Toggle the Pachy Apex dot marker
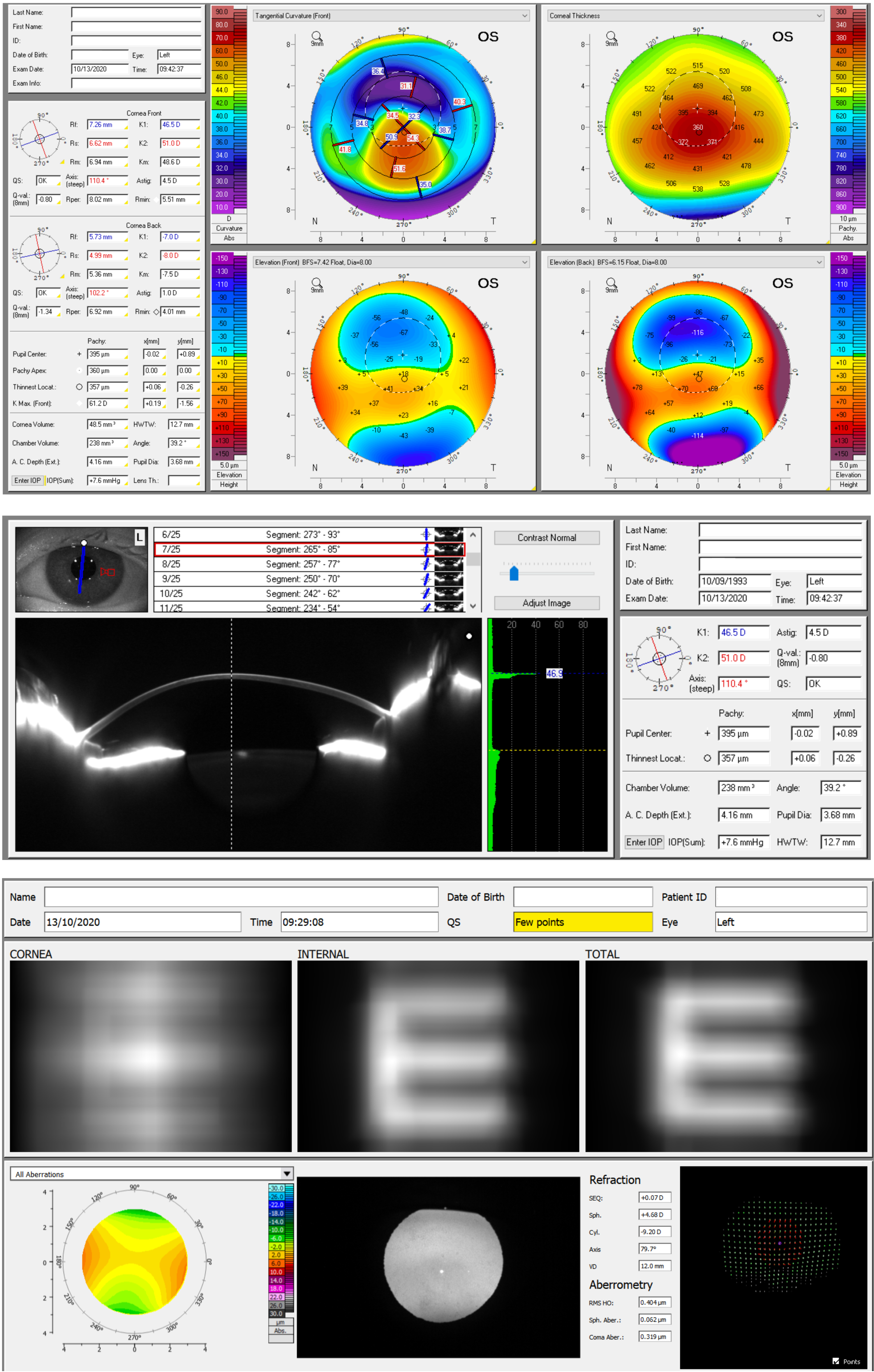 [x=79, y=370]
